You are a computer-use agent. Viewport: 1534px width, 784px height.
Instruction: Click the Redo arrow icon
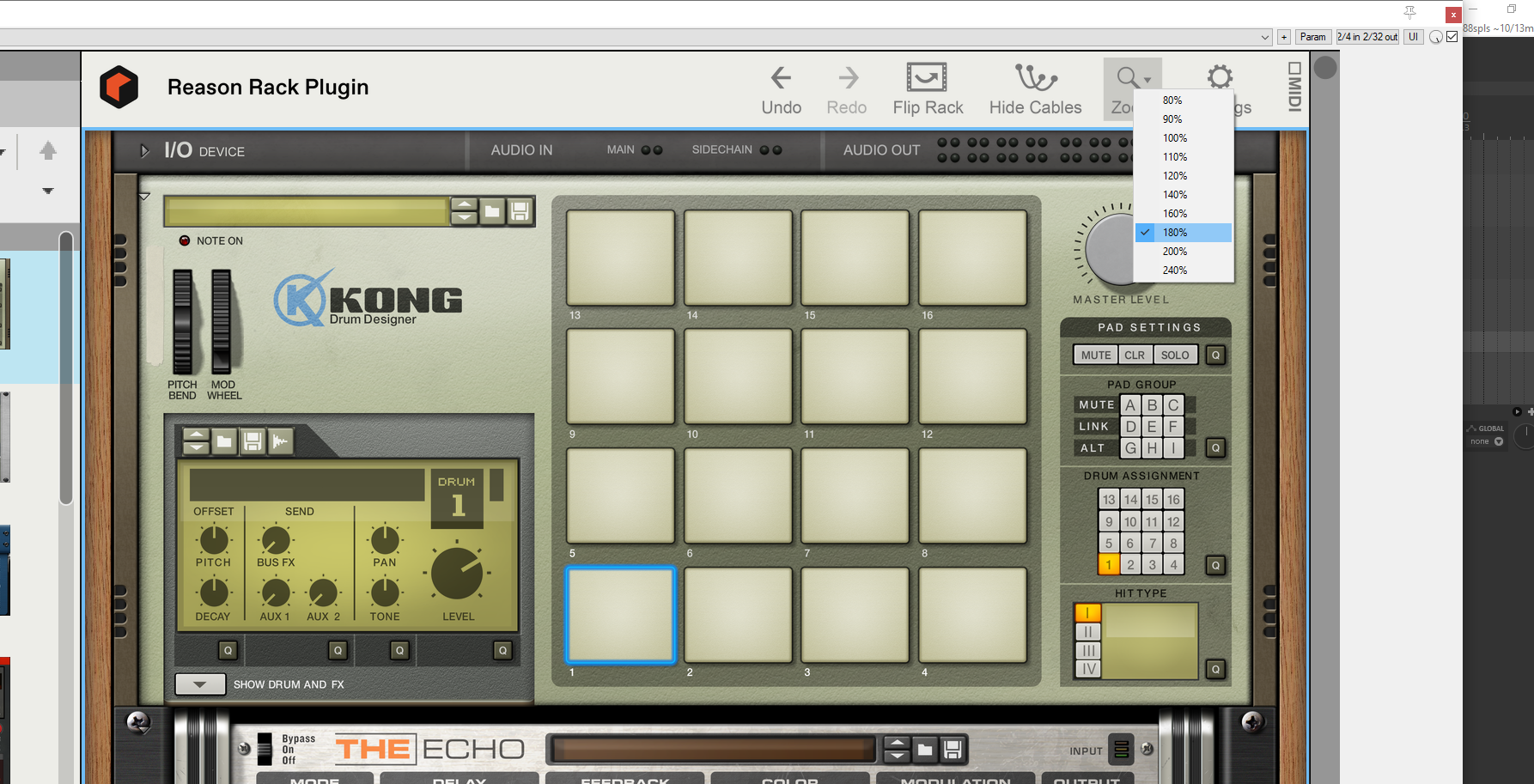(x=848, y=78)
